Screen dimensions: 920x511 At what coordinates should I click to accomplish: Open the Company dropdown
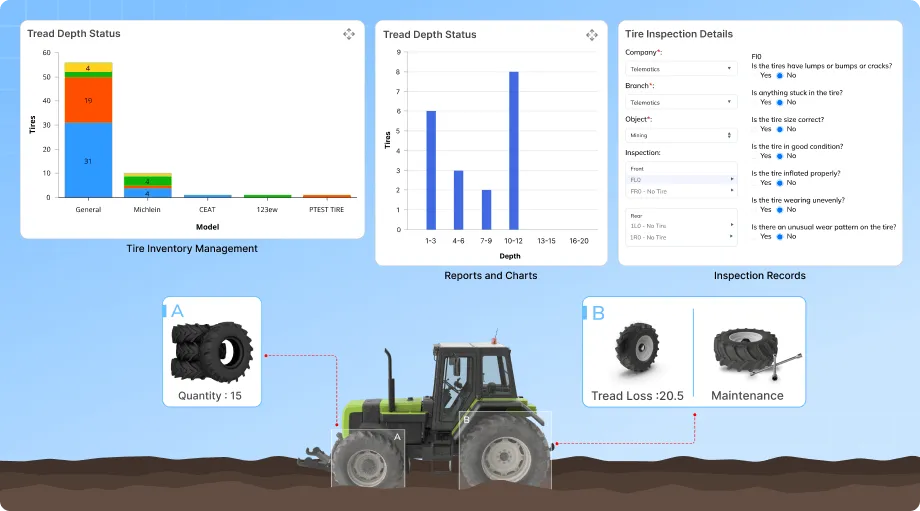(x=681, y=69)
